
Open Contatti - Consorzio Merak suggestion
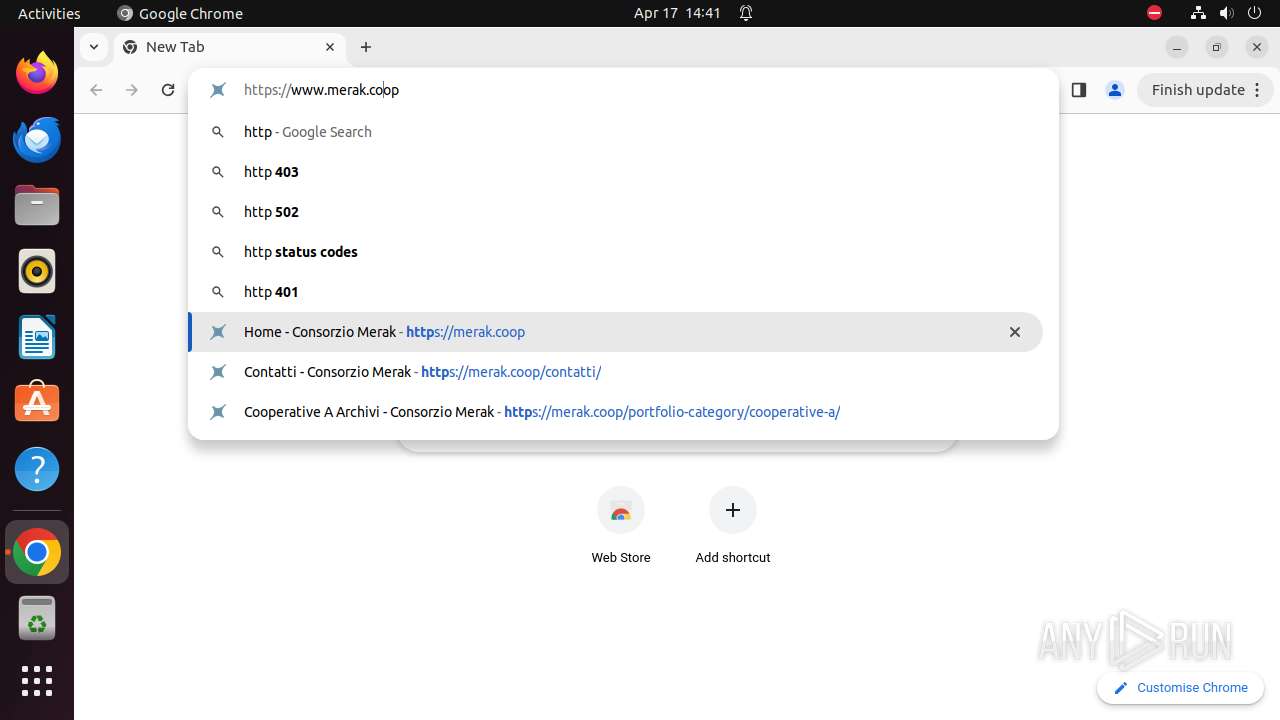tap(615, 372)
